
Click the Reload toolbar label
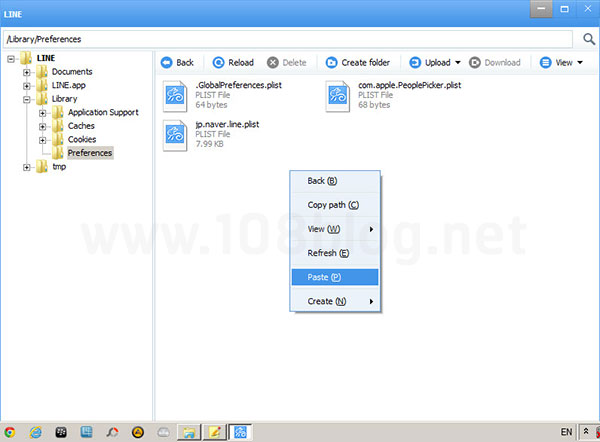pyautogui.click(x=241, y=62)
